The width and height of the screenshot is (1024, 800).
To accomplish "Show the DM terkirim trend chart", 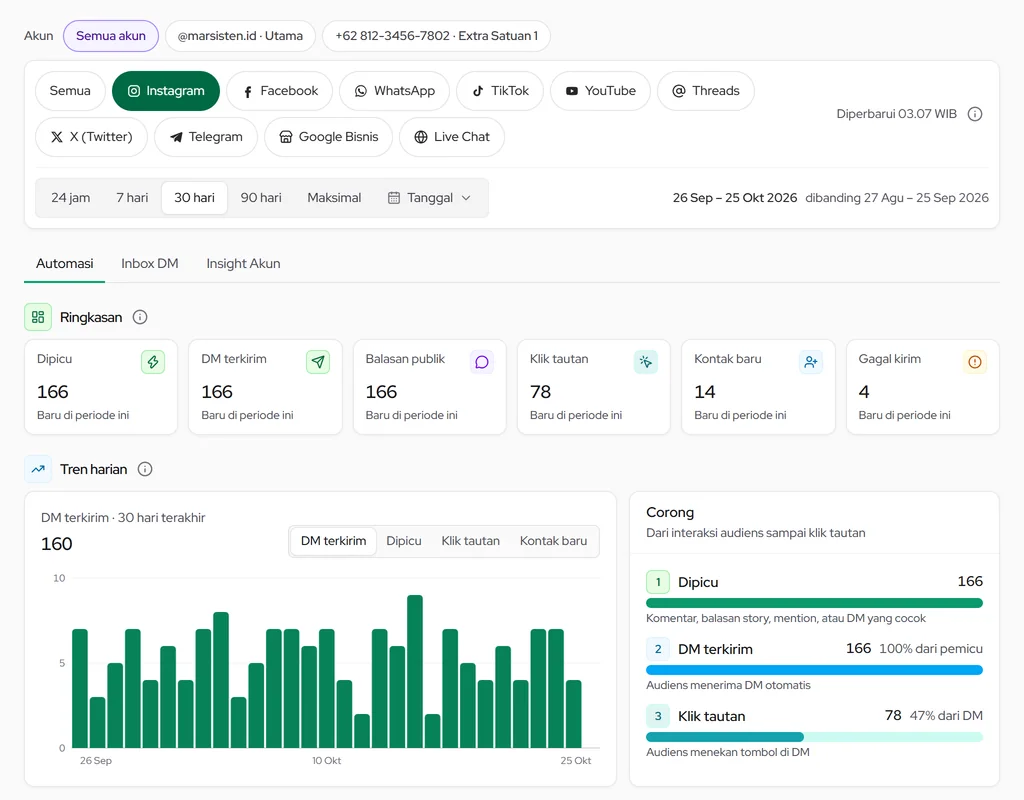I will click(x=333, y=541).
